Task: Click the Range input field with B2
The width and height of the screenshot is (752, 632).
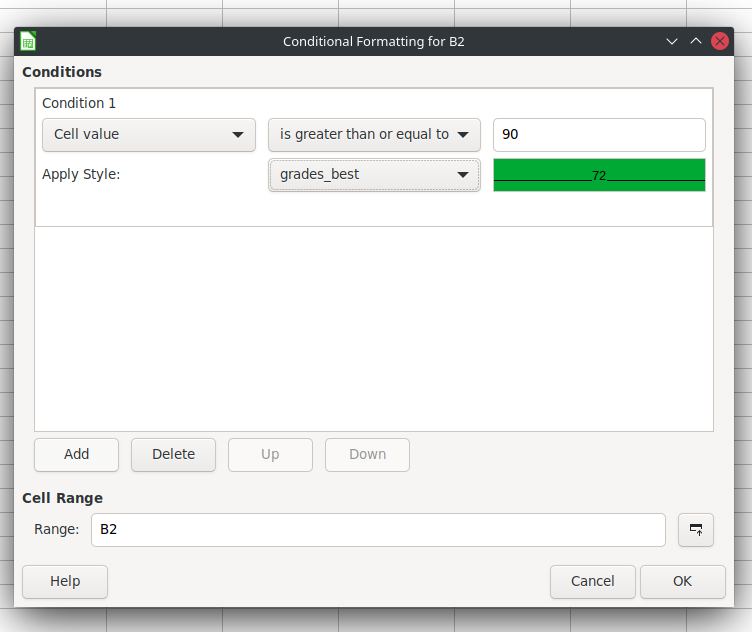Action: [378, 529]
